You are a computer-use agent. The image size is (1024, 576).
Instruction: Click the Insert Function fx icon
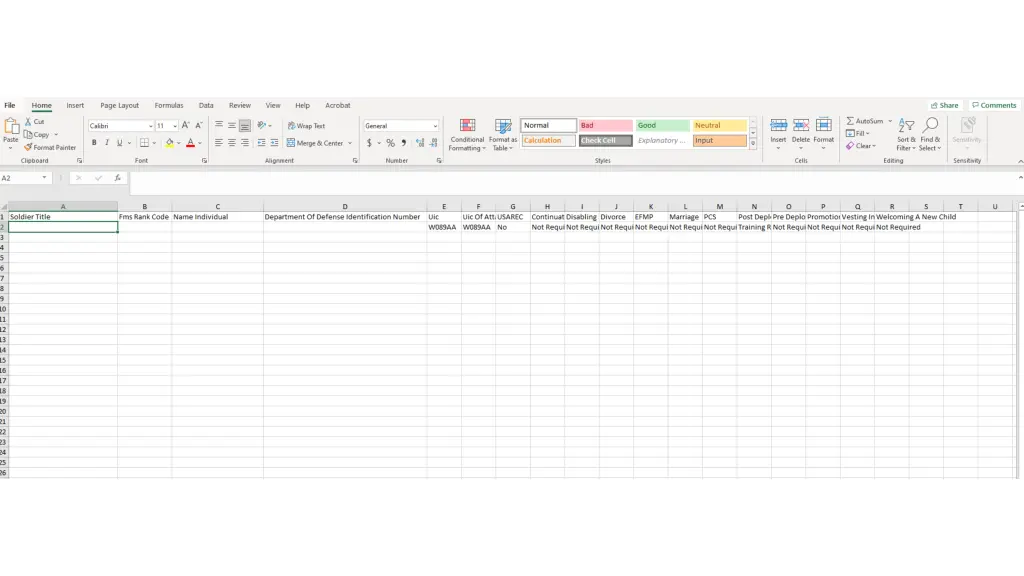click(118, 178)
